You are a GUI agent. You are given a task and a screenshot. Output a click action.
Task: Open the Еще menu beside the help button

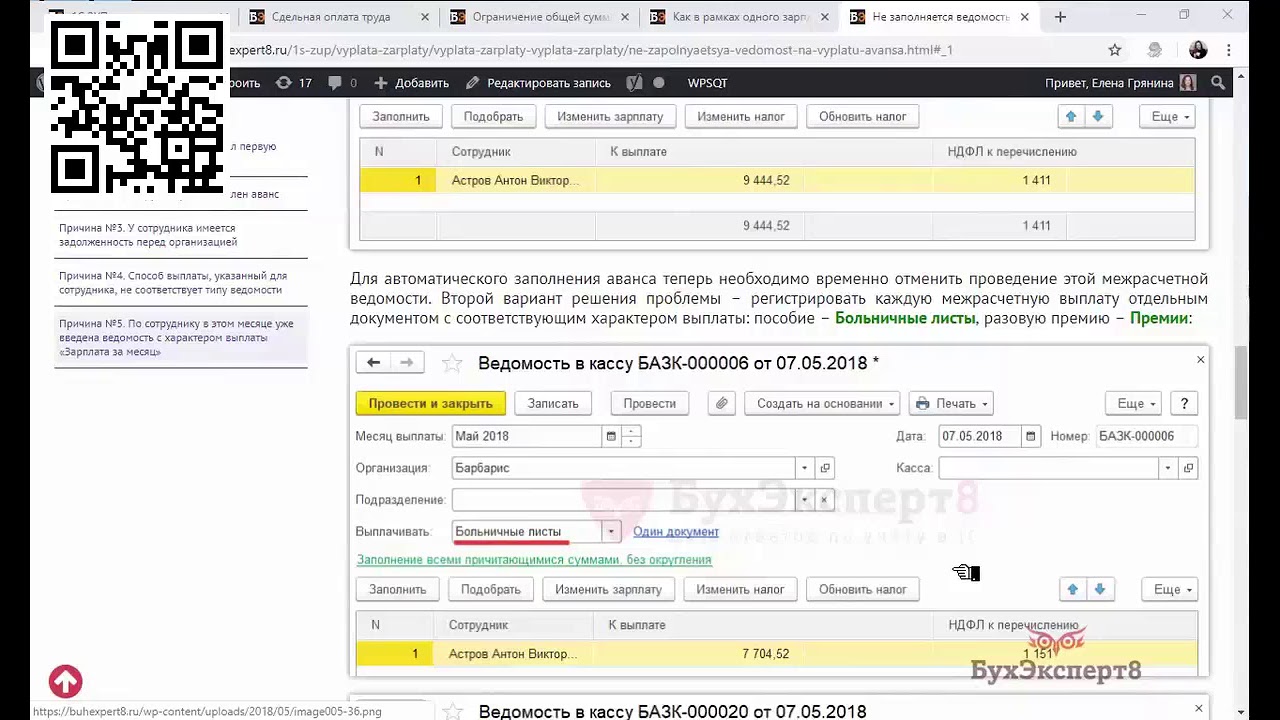1134,403
